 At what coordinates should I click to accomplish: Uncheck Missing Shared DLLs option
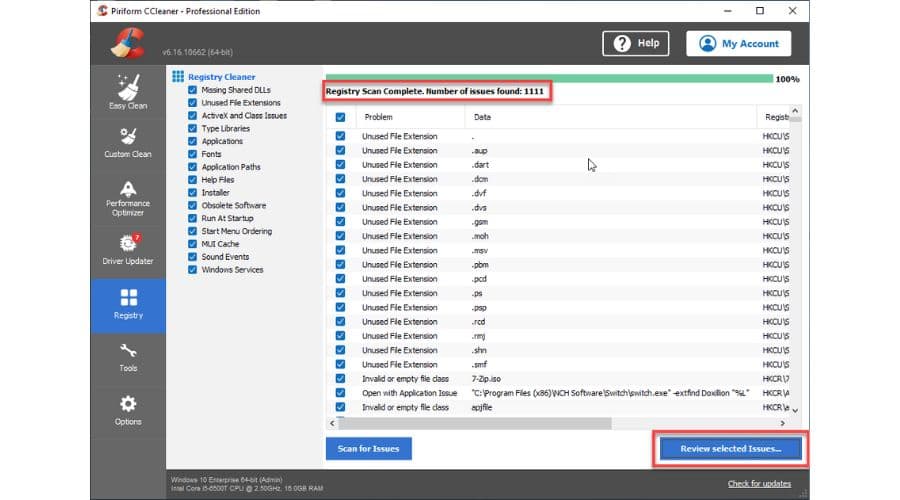[192, 90]
